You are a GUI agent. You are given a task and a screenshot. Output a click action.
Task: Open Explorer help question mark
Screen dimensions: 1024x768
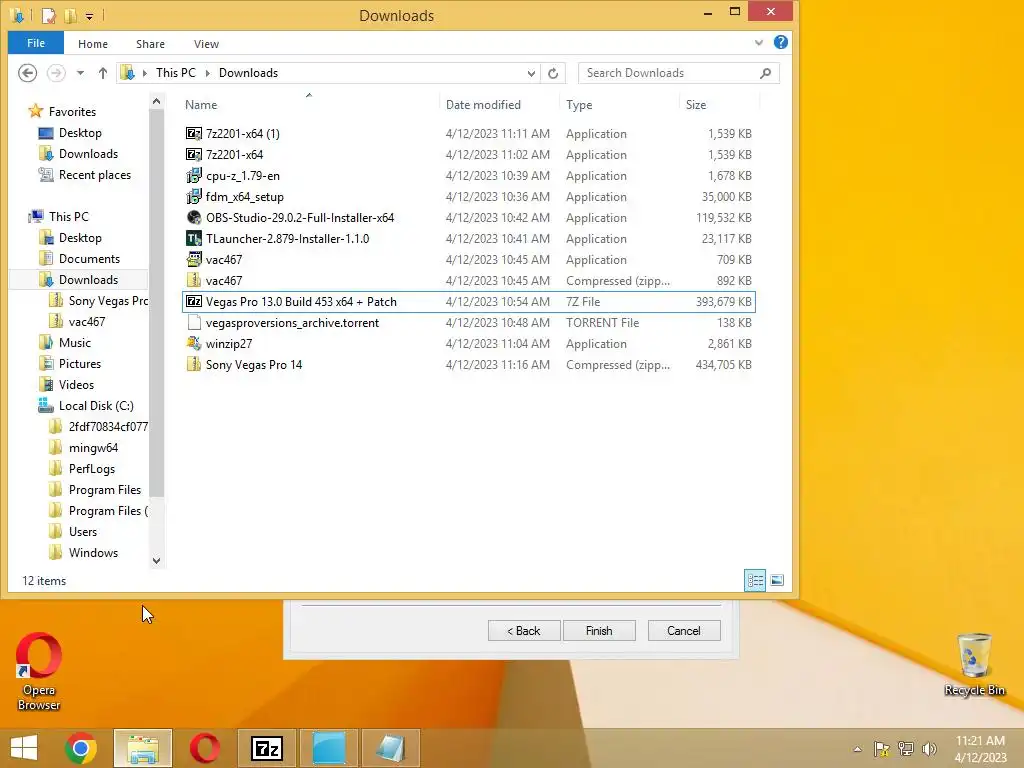point(780,42)
